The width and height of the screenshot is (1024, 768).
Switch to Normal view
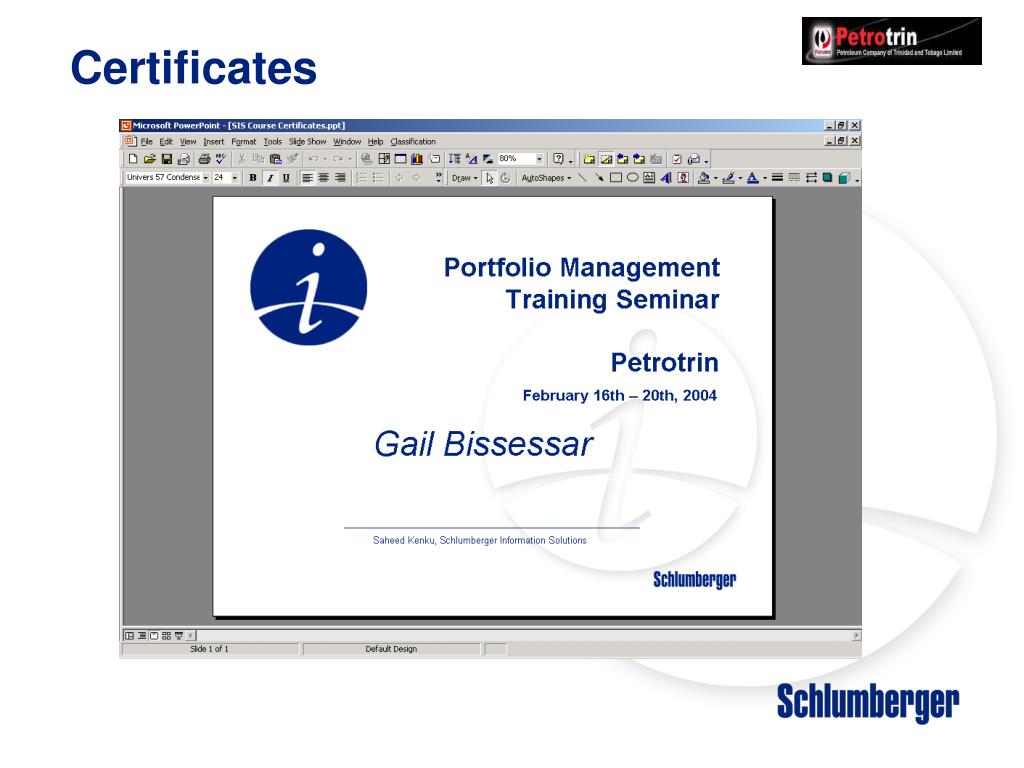129,635
